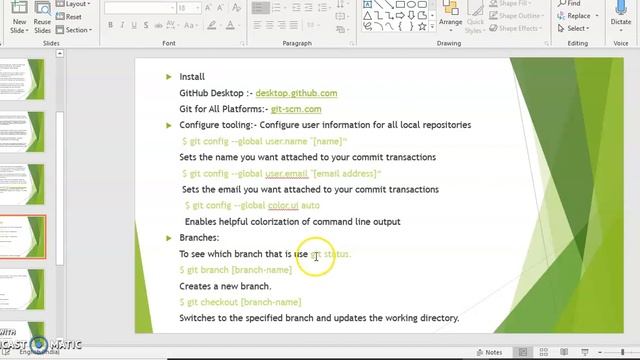Start Slide Show from status bar
The height and width of the screenshot is (360, 640).
click(585, 352)
